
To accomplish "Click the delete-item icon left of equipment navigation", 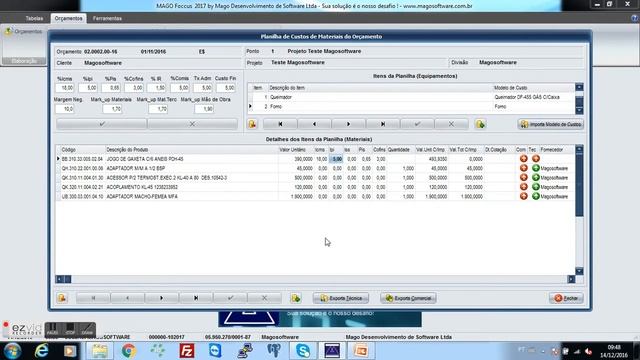I will (x=252, y=124).
